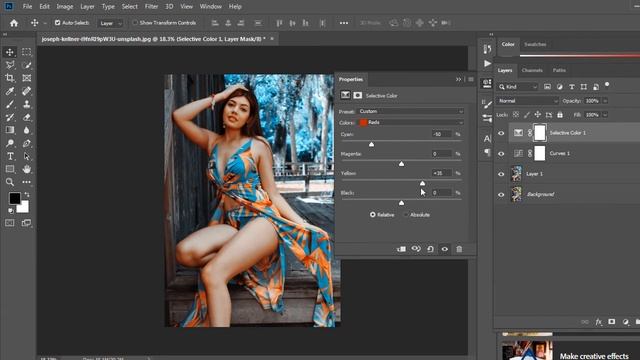
Task: Open the Filter menu
Action: 151,7
